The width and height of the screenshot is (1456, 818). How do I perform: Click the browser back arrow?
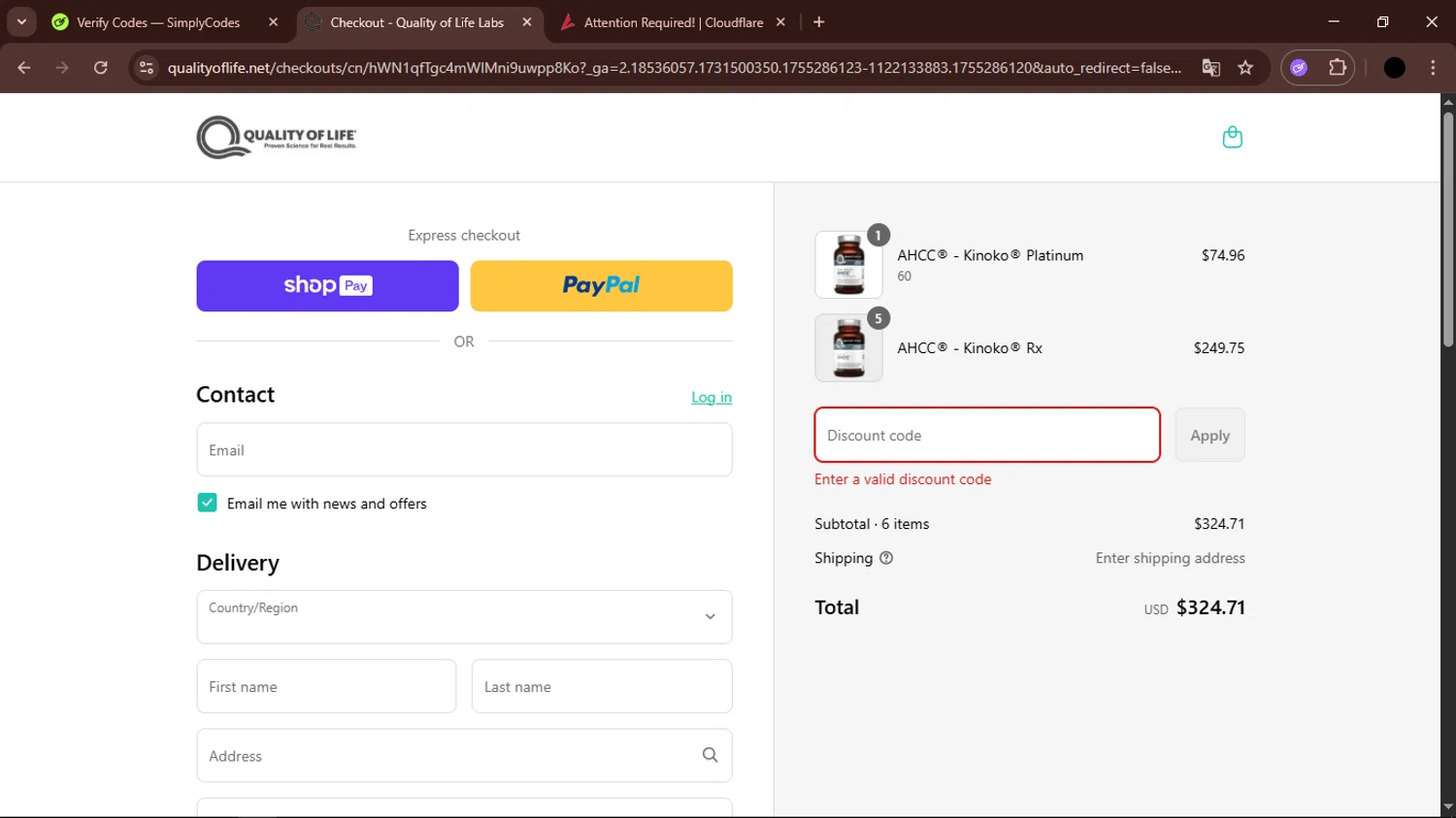tap(24, 68)
